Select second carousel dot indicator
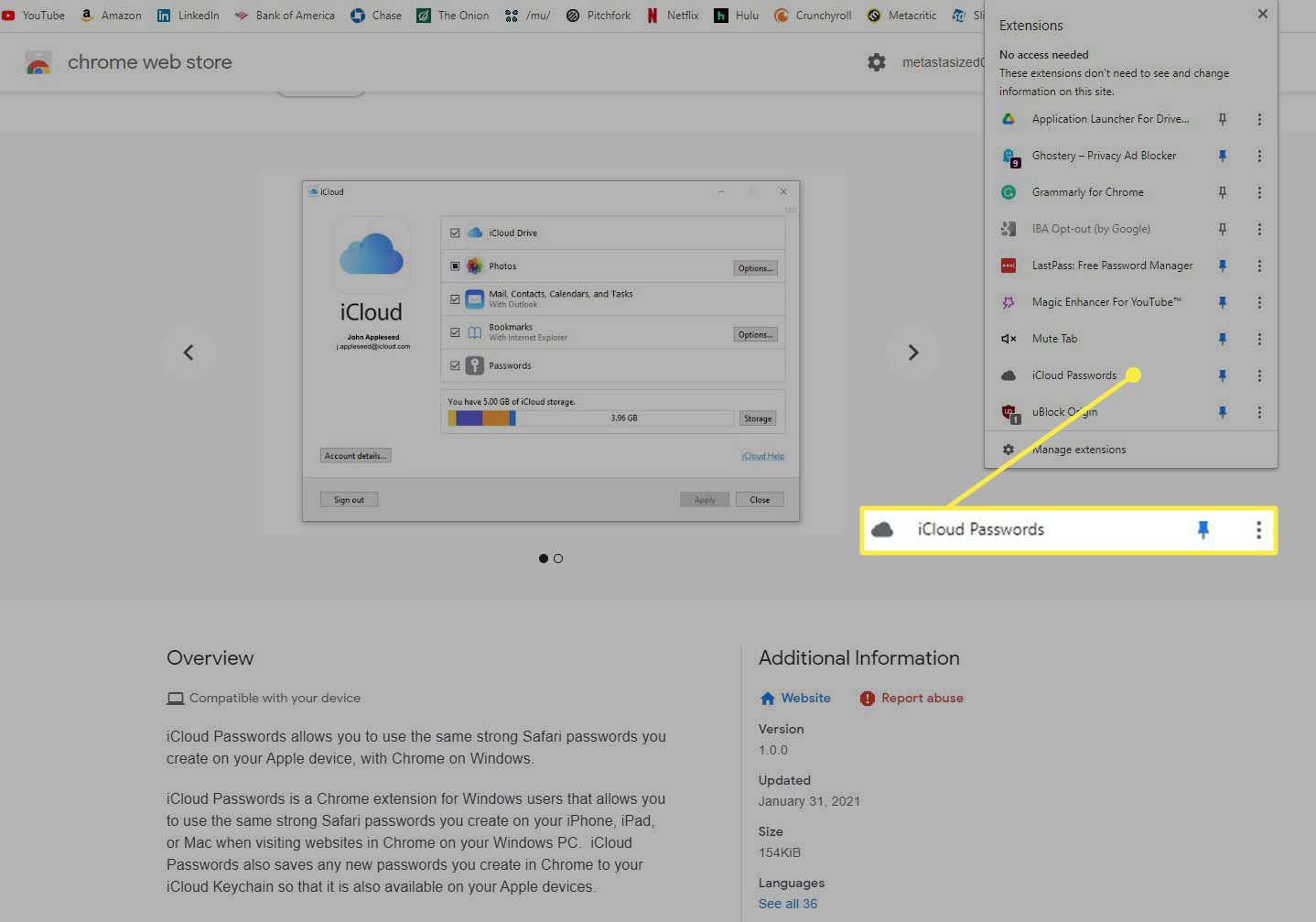This screenshot has height=922, width=1316. (x=558, y=559)
